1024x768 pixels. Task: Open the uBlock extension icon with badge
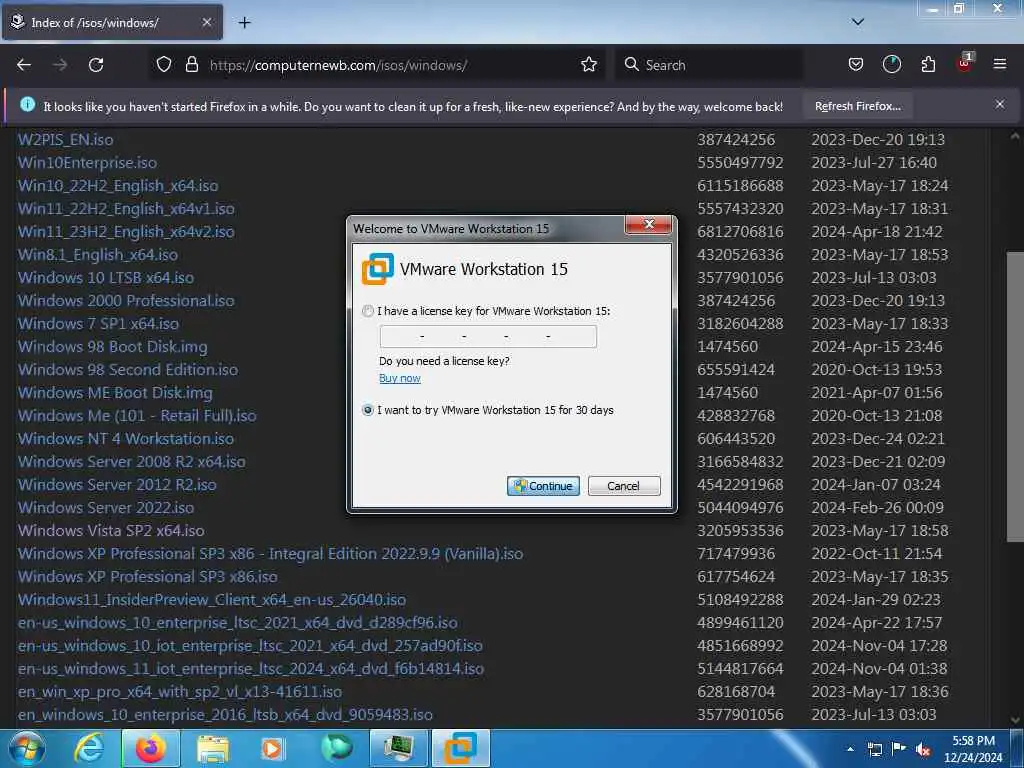coord(965,63)
